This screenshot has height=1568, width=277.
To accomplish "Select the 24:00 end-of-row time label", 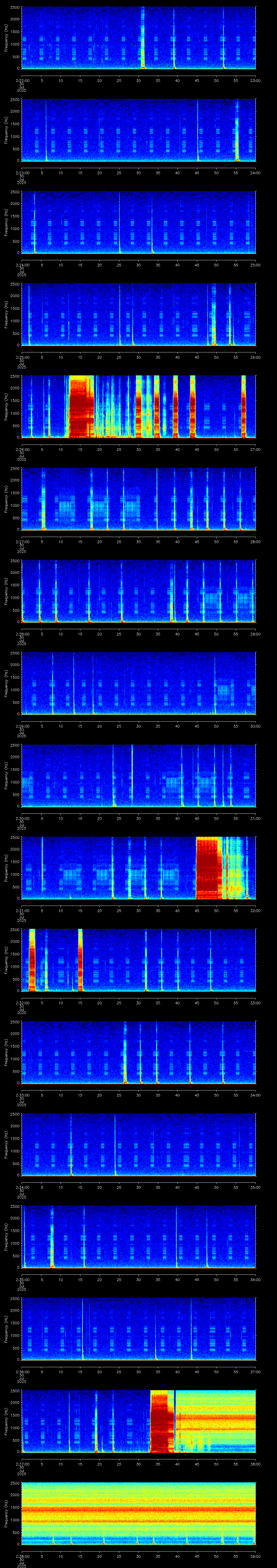I will click(x=255, y=173).
